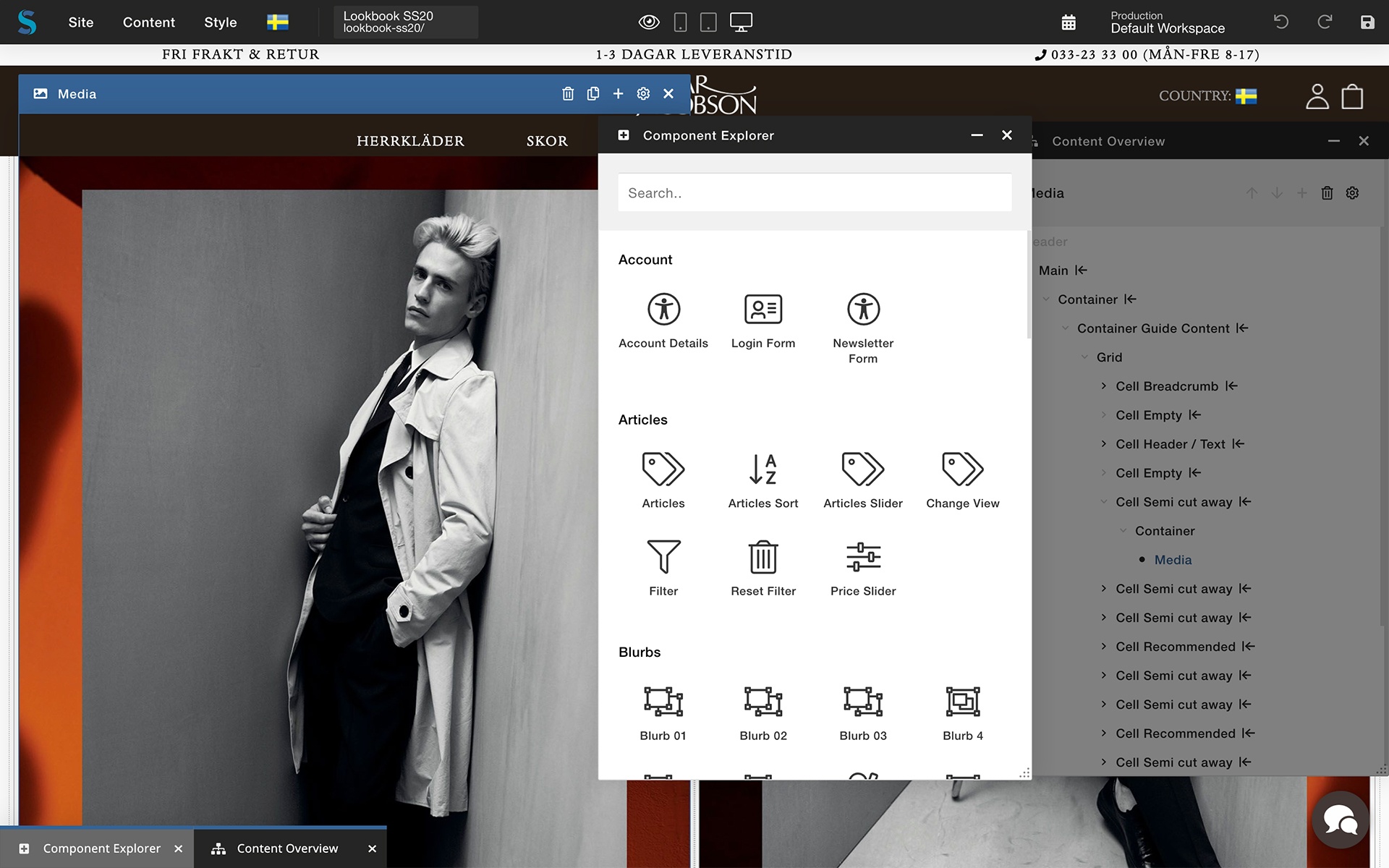Add the Articles component
The height and width of the screenshot is (868, 1389).
[663, 480]
